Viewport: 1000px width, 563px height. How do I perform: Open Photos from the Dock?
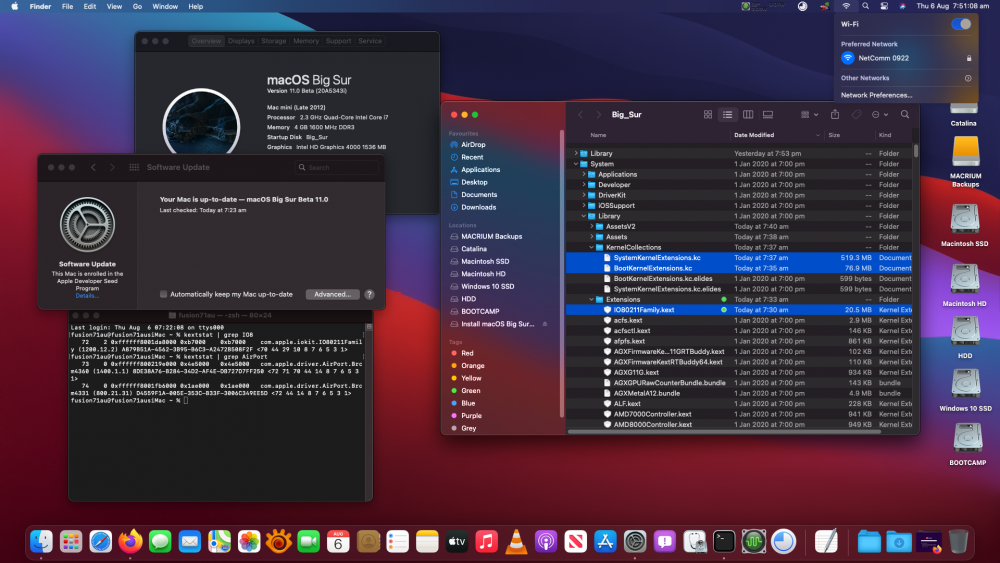[x=249, y=541]
